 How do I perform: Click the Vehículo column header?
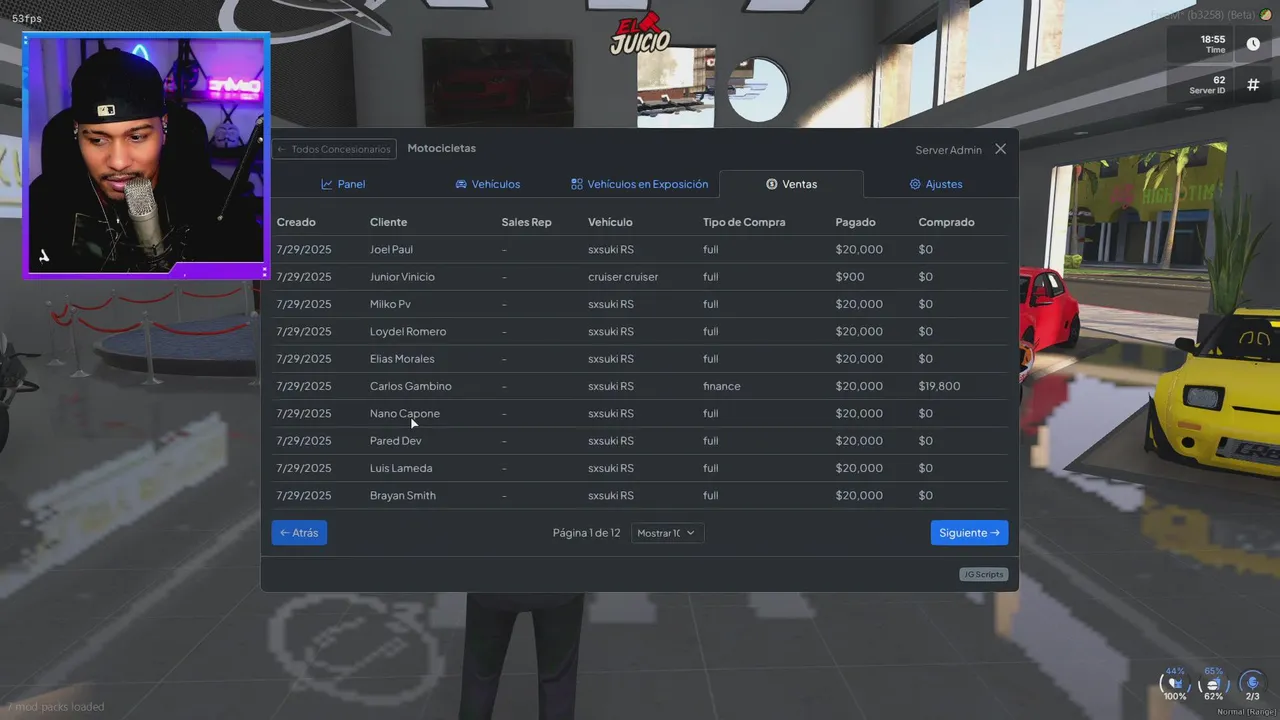(x=610, y=222)
